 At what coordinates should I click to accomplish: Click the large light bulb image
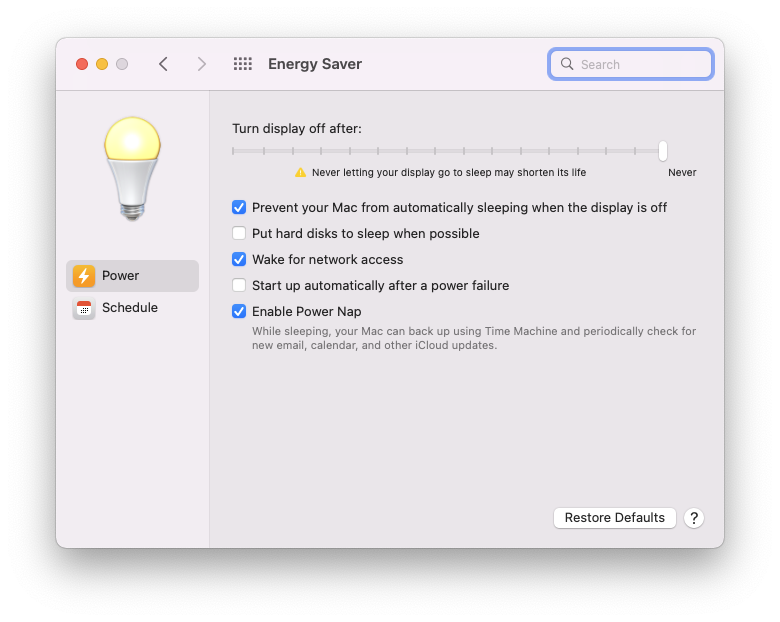133,167
